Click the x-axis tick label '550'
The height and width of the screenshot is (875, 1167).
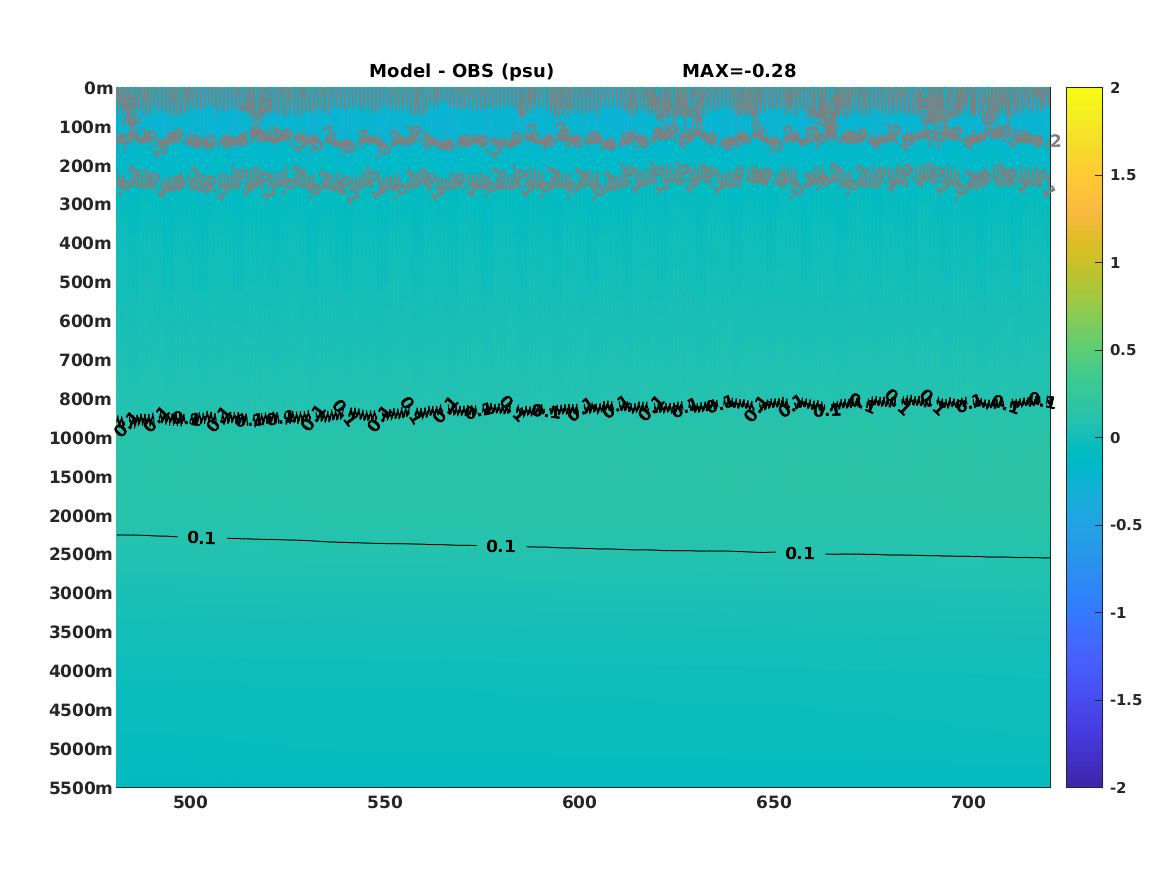[x=385, y=803]
